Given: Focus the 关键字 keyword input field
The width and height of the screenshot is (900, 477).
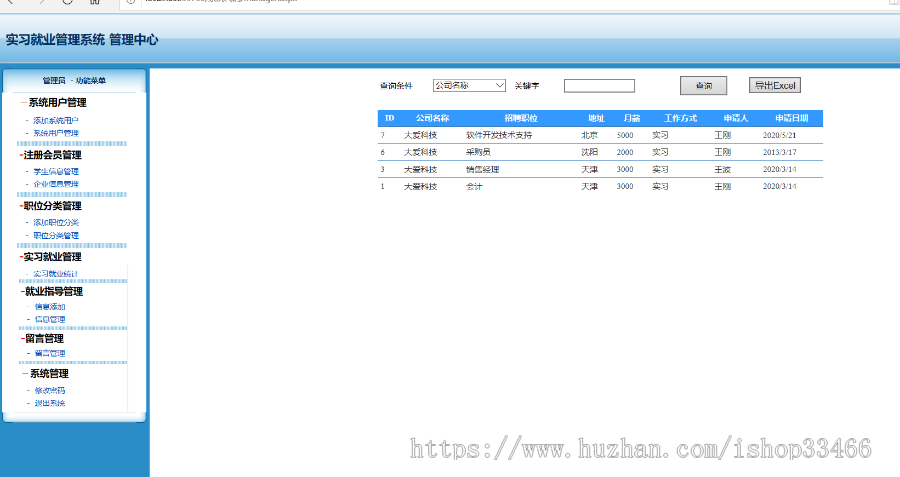Looking at the screenshot, I should point(599,86).
